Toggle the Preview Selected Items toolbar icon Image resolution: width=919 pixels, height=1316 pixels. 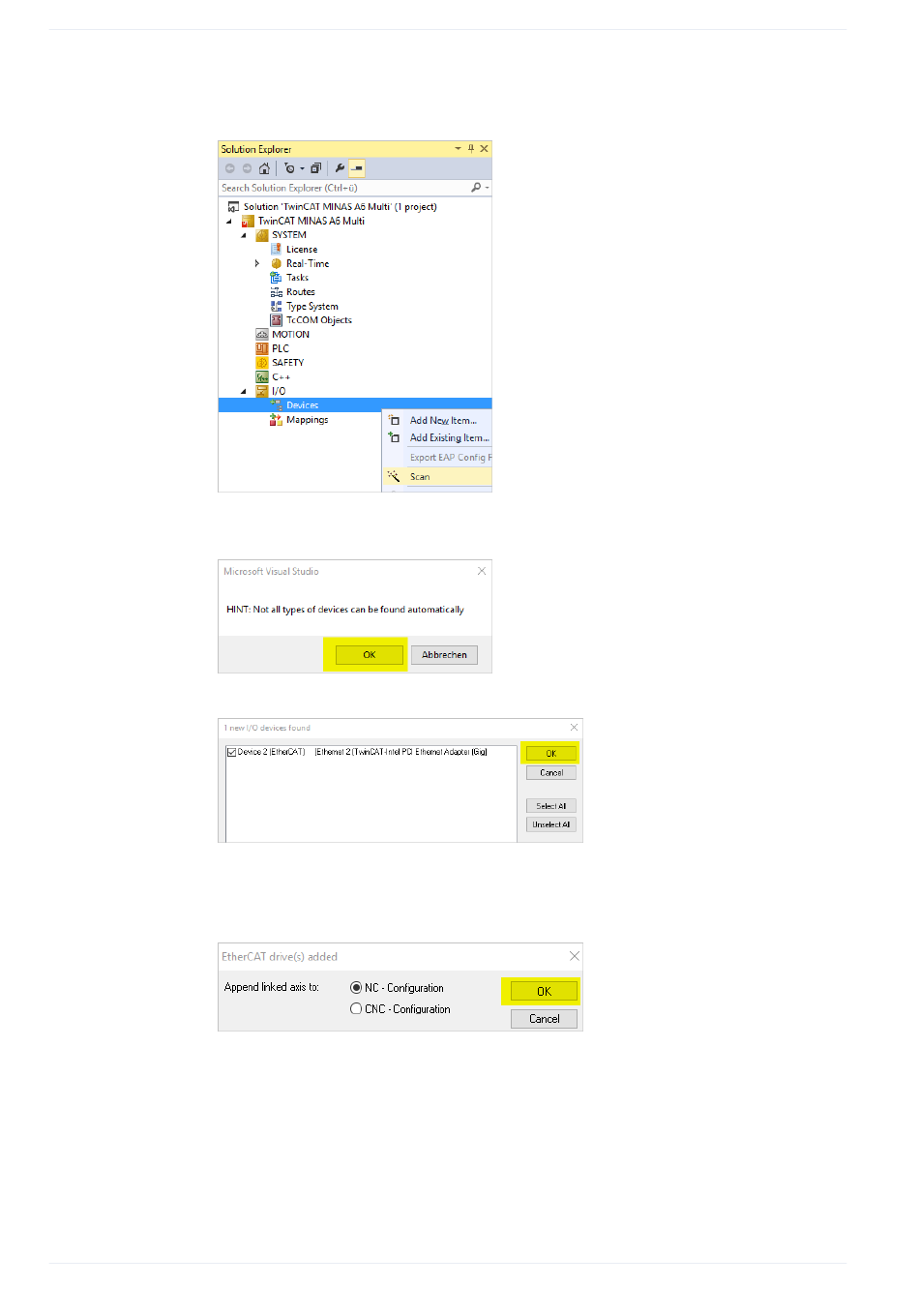click(x=357, y=168)
